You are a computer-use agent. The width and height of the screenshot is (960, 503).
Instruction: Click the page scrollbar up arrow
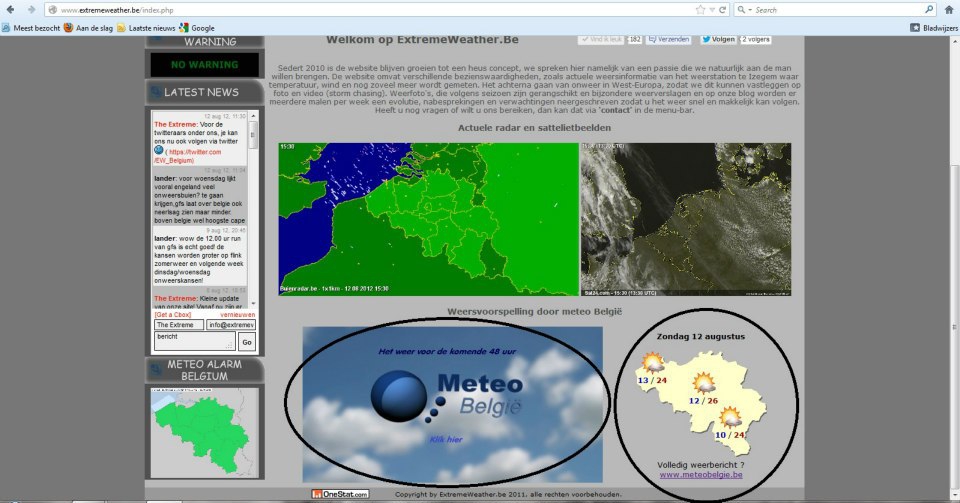(x=954, y=40)
